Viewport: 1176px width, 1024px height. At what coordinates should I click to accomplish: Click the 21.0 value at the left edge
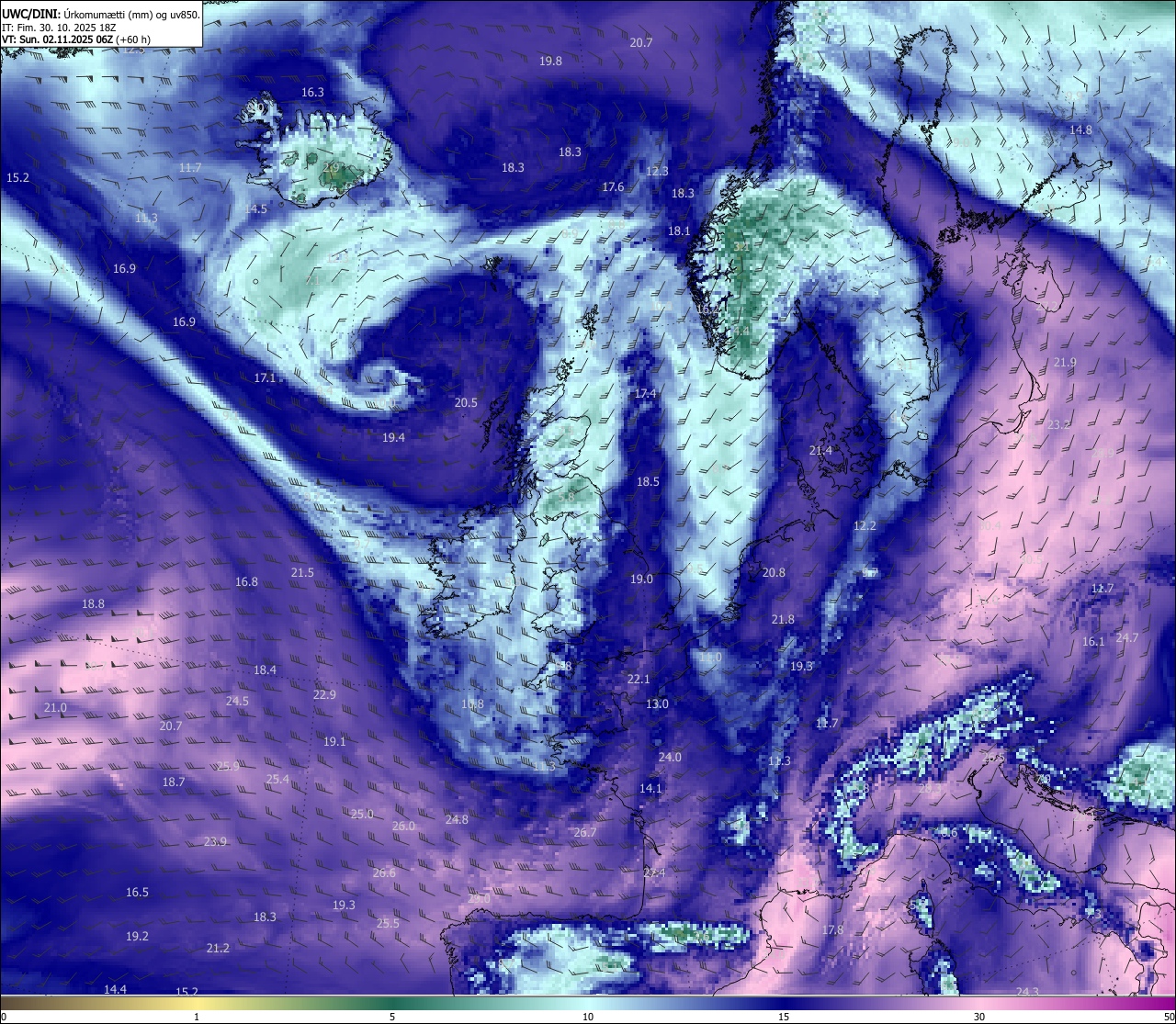tap(55, 707)
